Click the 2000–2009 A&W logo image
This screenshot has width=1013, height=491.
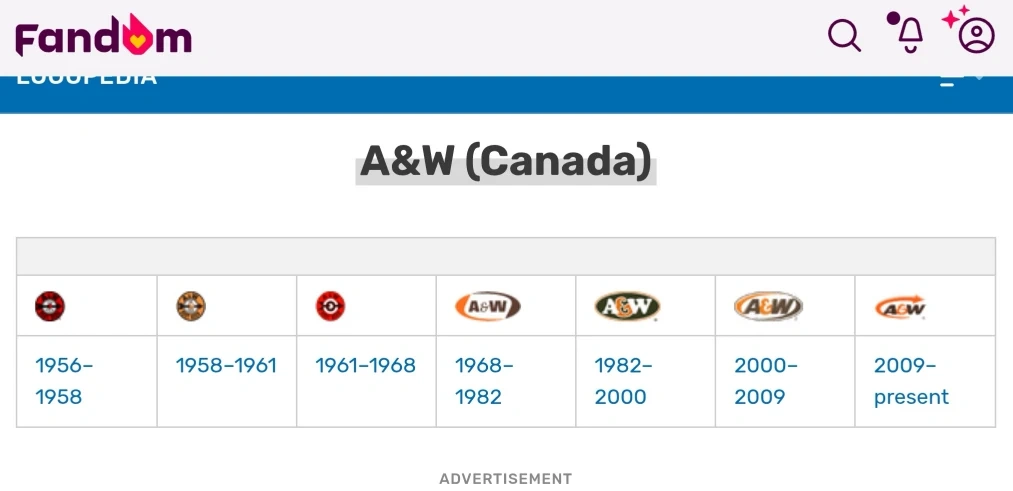[768, 306]
